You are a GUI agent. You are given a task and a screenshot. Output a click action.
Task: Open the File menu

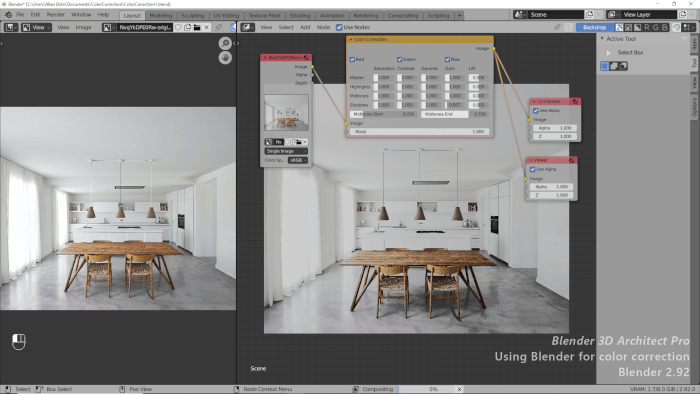pos(20,15)
